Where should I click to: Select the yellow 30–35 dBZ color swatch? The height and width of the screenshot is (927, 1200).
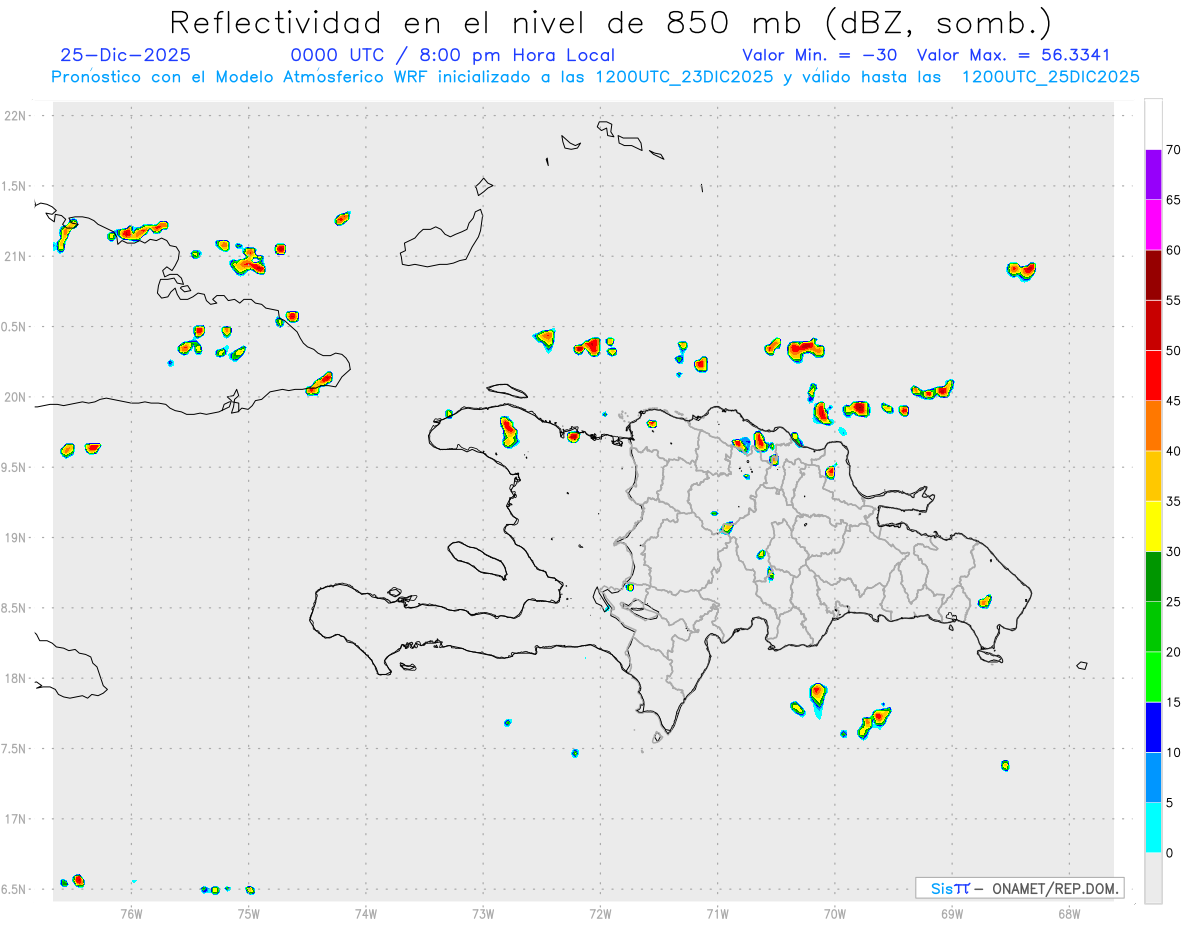pyautogui.click(x=1153, y=526)
